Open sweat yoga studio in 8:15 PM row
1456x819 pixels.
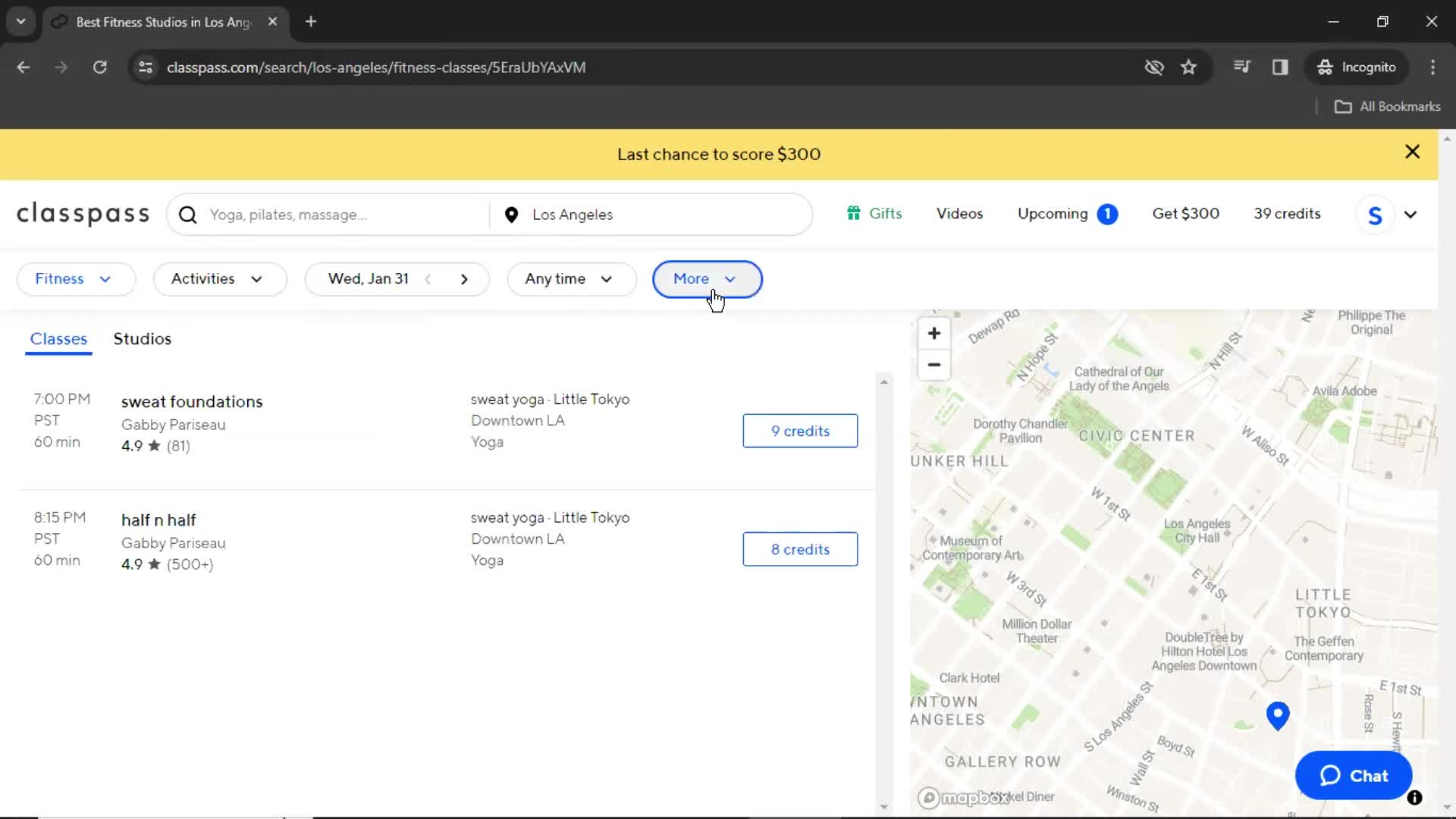pos(550,517)
